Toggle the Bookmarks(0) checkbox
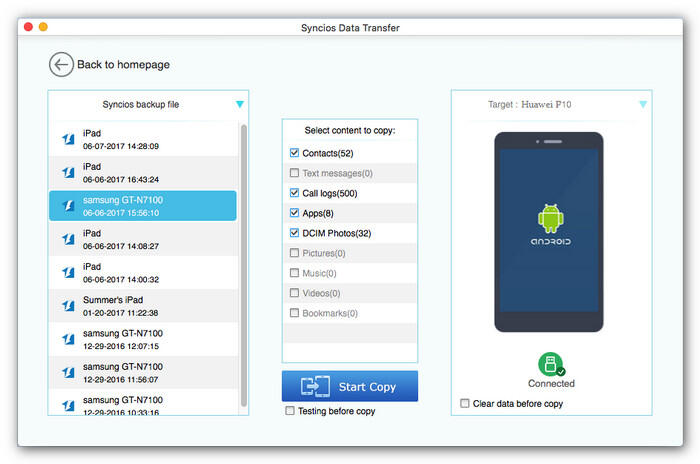Screen dimensions: 700x464 (294, 313)
